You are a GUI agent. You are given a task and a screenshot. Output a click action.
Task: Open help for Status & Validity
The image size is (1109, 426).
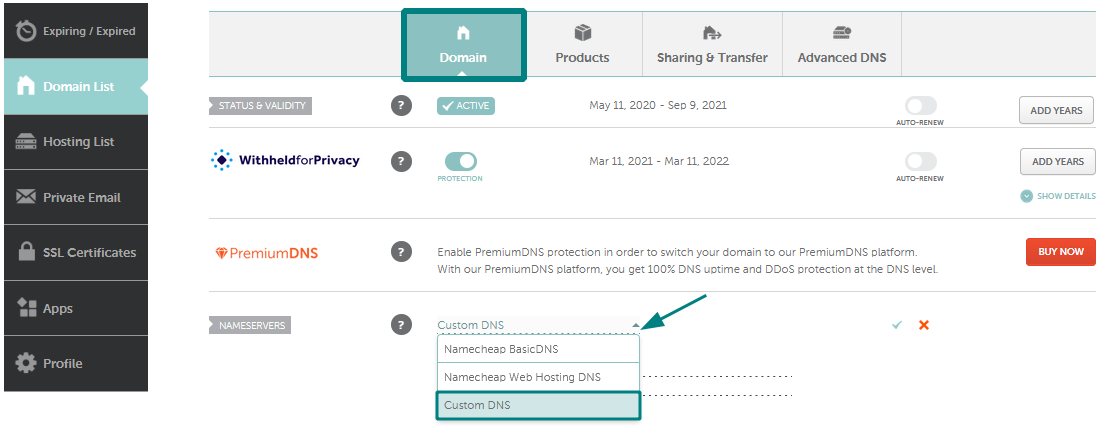point(401,106)
